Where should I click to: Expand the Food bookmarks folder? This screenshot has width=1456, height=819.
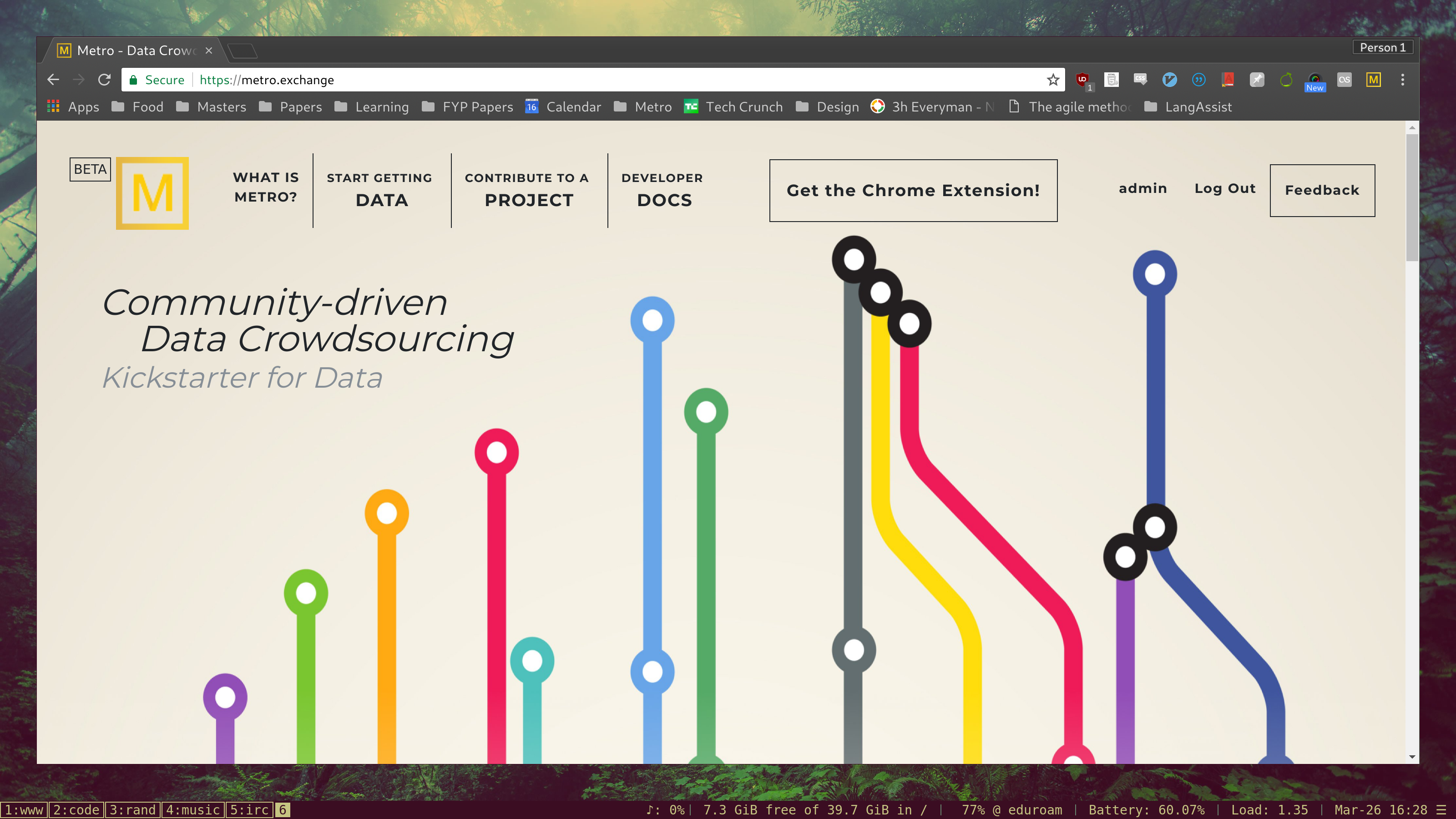pyautogui.click(x=137, y=107)
